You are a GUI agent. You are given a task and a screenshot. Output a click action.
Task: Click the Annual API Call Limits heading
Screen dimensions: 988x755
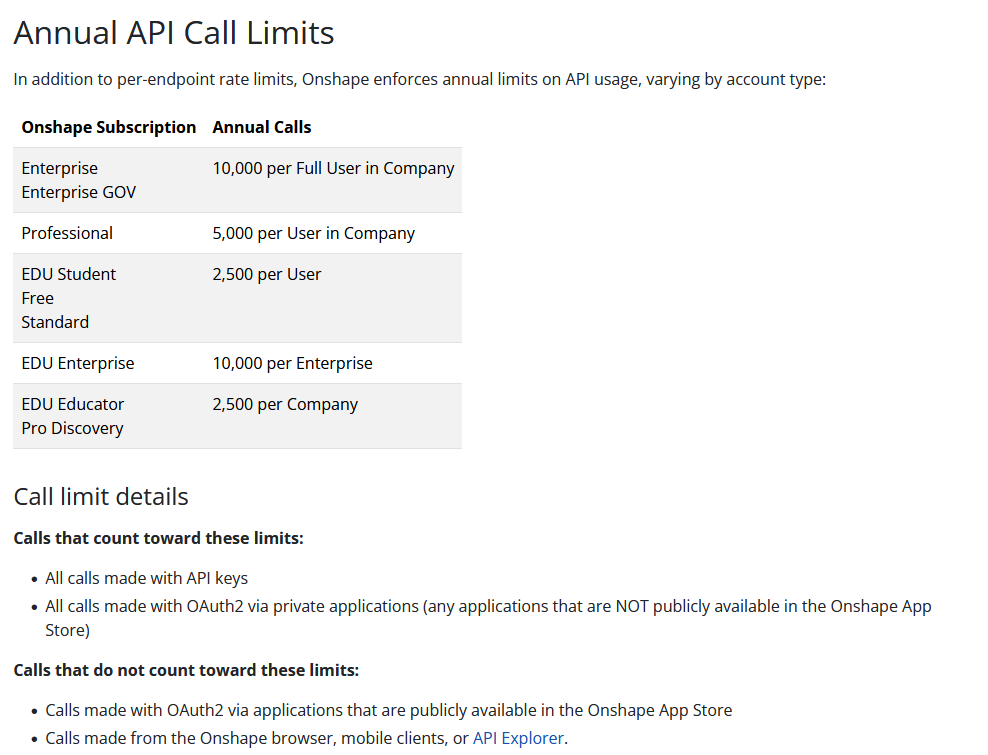(x=174, y=33)
